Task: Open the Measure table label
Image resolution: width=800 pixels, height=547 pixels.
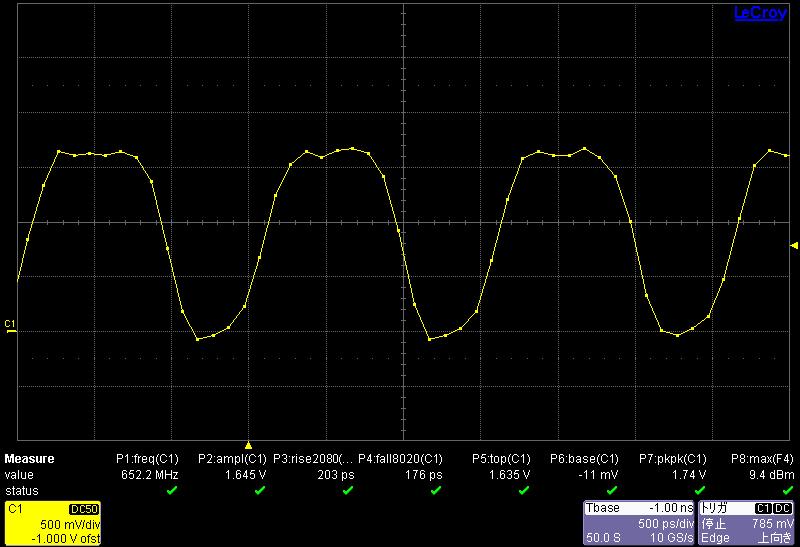Action: point(29,459)
